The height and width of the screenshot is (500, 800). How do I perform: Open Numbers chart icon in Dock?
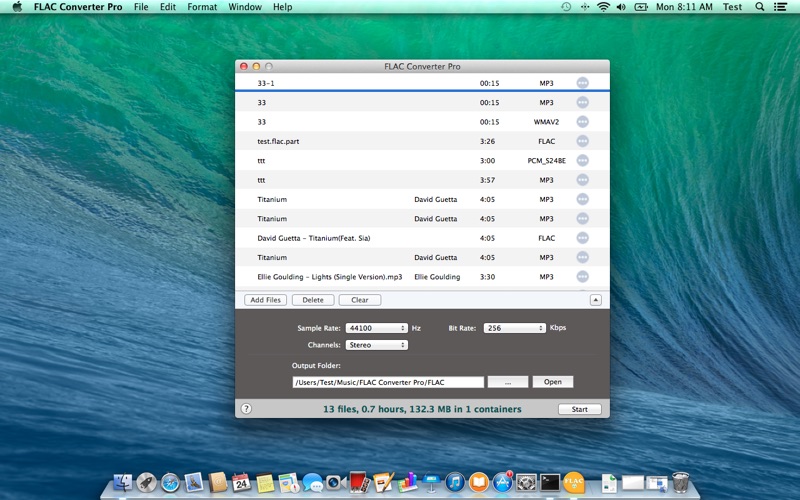(407, 482)
